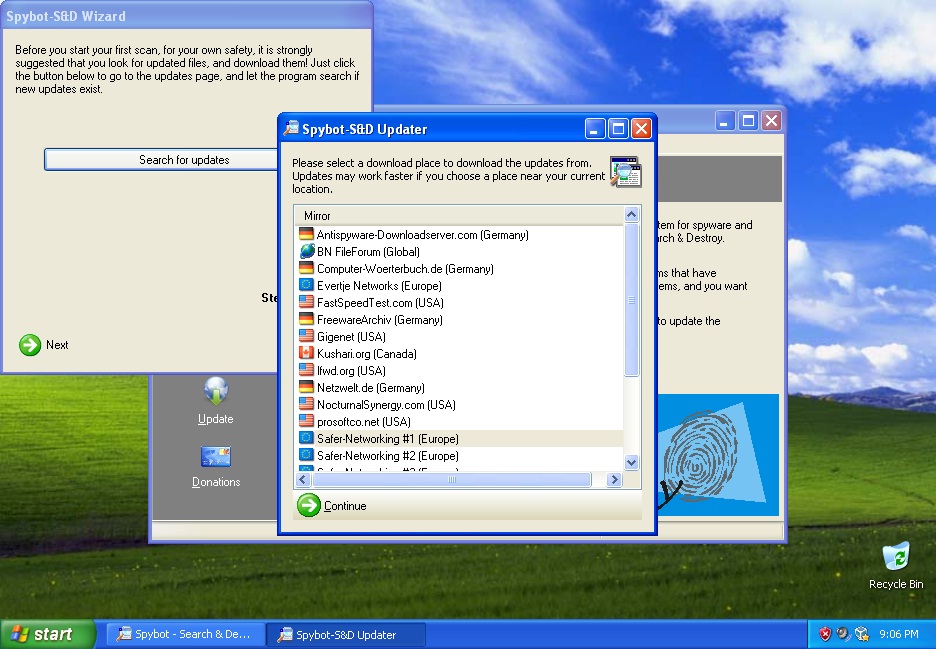The image size is (936, 649).
Task: Select Computer-Woerterbuch.de (Germany) mirror
Action: (459, 269)
